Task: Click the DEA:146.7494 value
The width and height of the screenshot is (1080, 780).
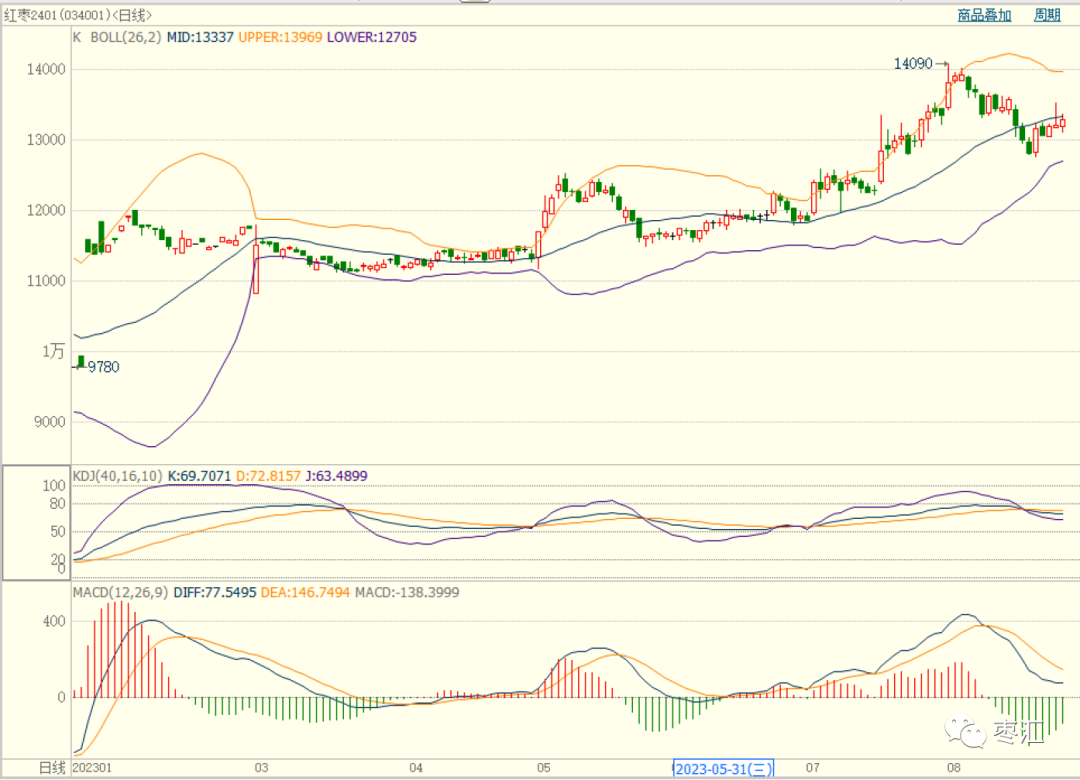Action: [305, 593]
